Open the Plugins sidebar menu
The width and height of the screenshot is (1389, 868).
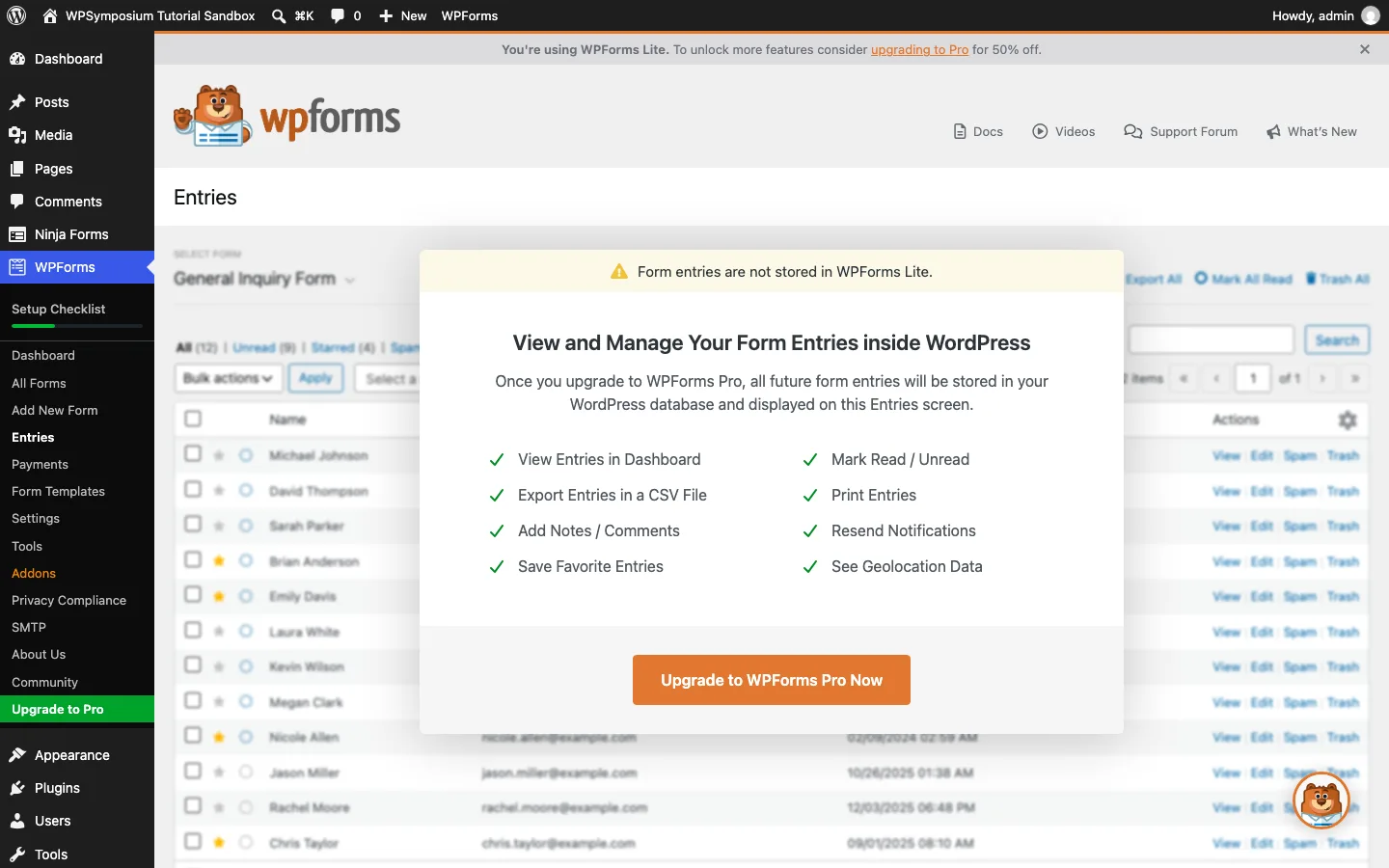77,788
